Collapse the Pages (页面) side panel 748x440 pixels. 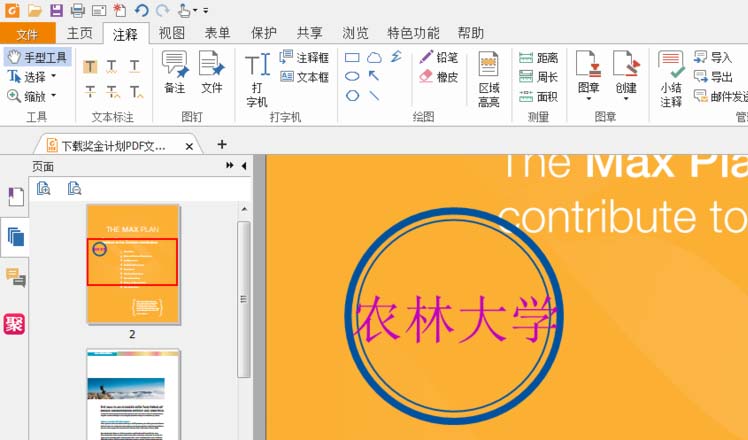[x=243, y=166]
